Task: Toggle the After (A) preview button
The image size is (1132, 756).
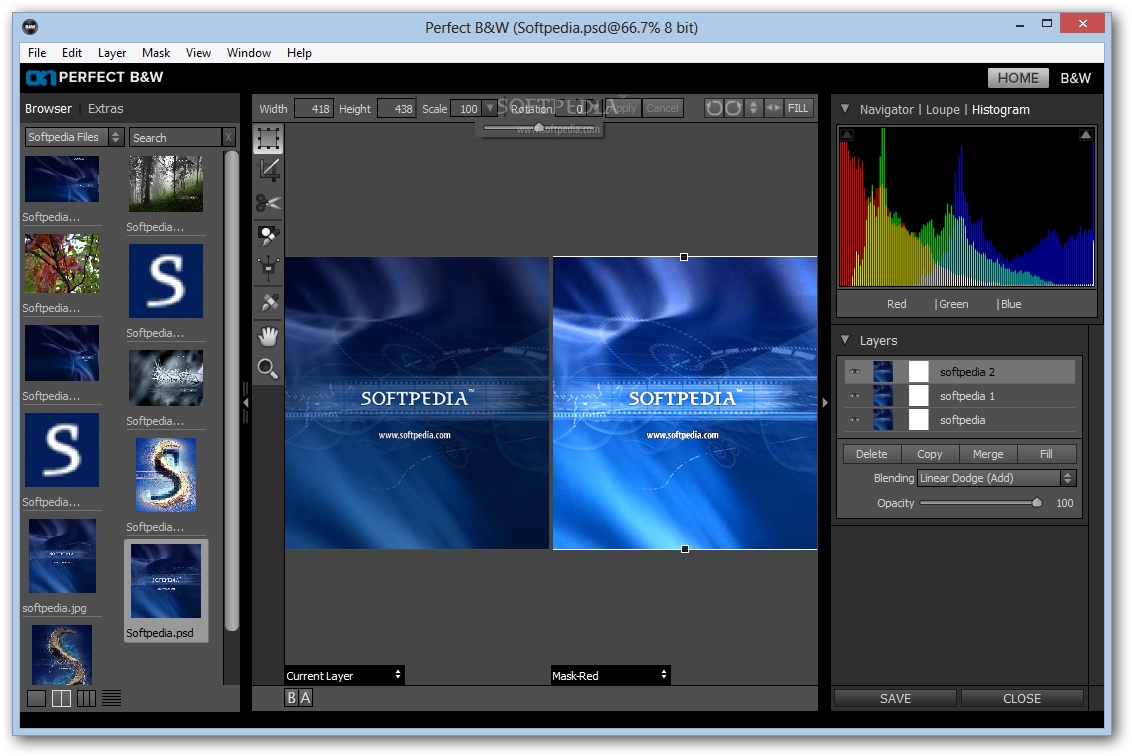Action: [305, 698]
